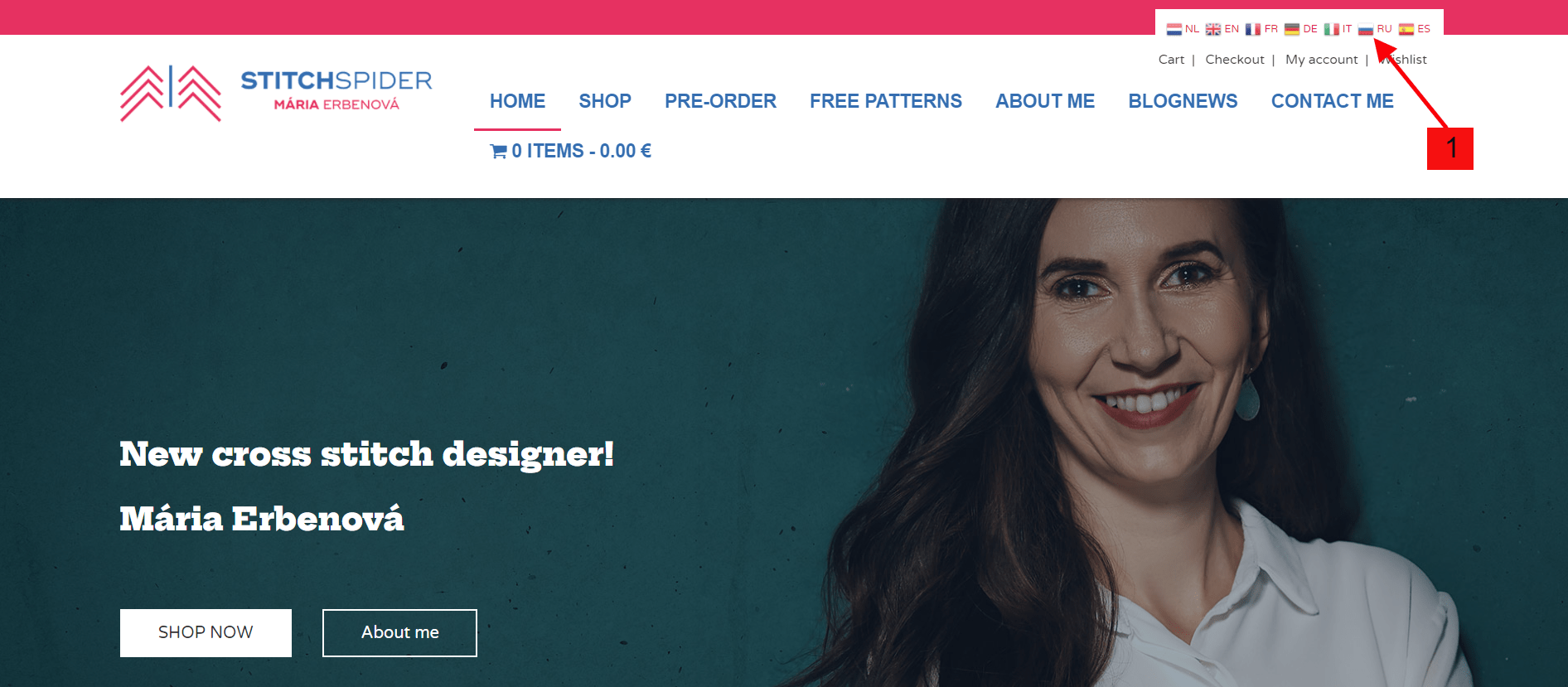Open FREE PATTERNS in navigation
Screen dimensions: 1568x687
click(886, 101)
